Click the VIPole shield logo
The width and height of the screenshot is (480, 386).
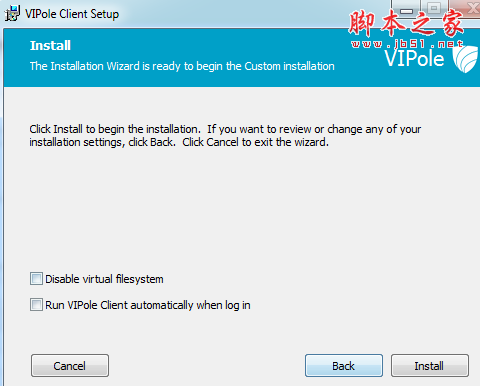coord(465,59)
